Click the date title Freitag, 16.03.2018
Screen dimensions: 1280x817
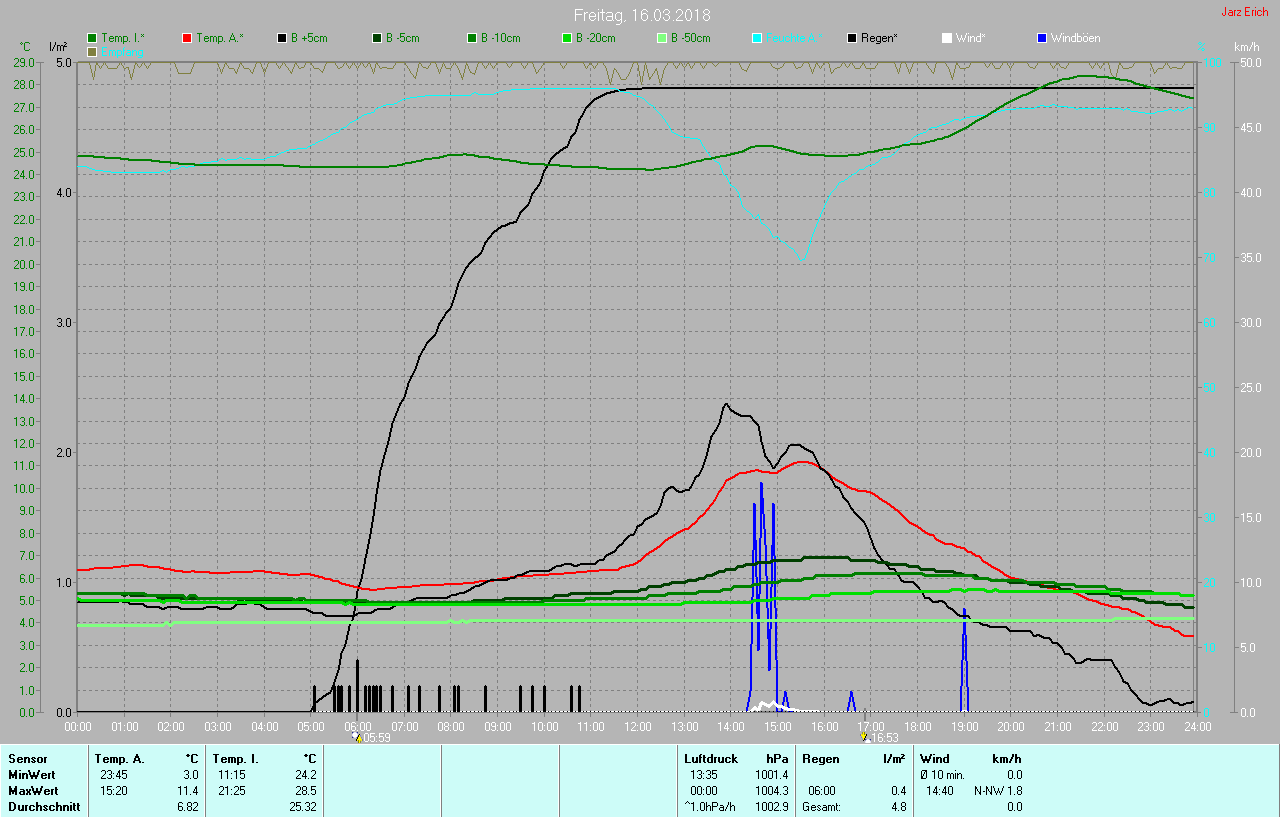click(x=641, y=15)
